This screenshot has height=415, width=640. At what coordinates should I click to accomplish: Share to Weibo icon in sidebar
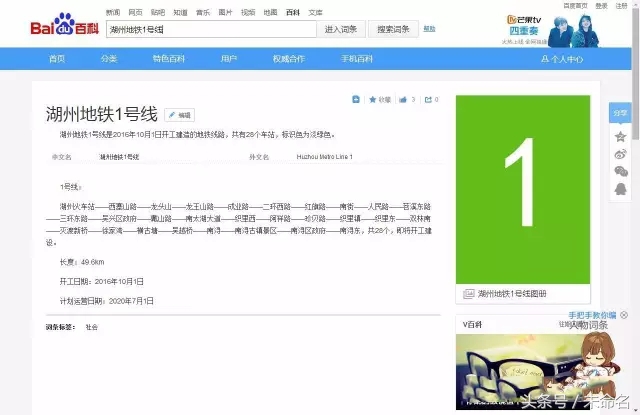(x=620, y=154)
